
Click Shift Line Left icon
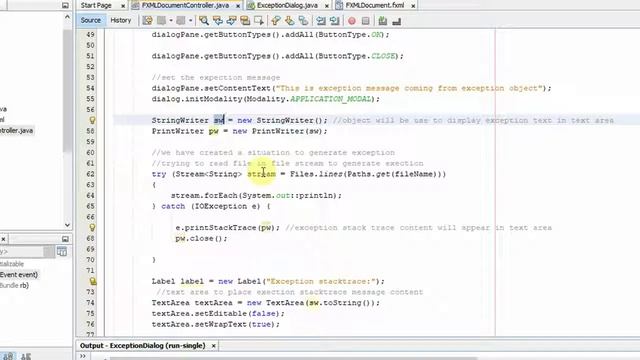point(321,20)
